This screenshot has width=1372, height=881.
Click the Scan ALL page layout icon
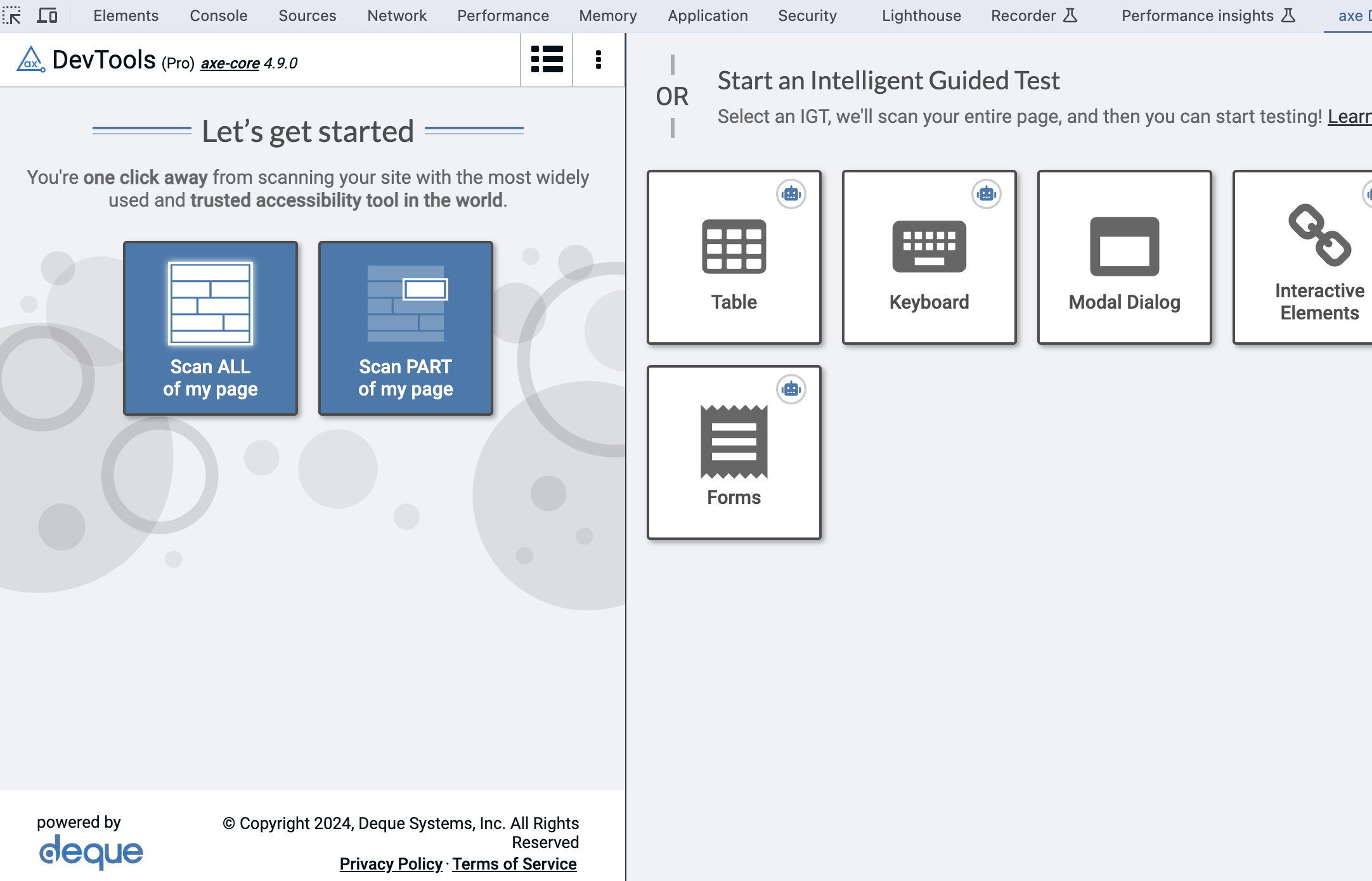pos(210,304)
